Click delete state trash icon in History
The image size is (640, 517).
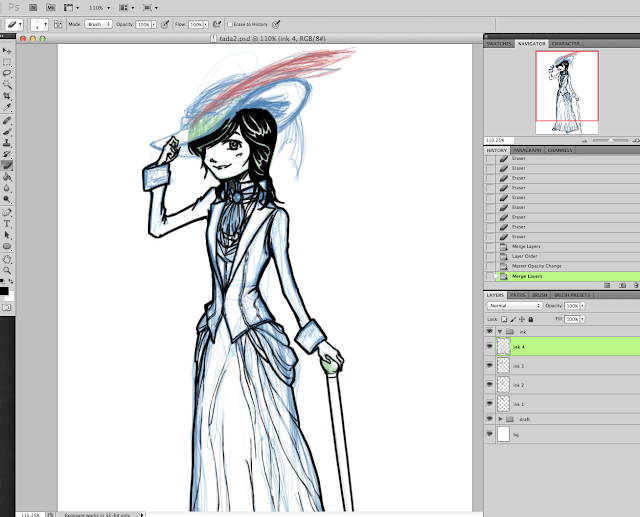pos(634,285)
